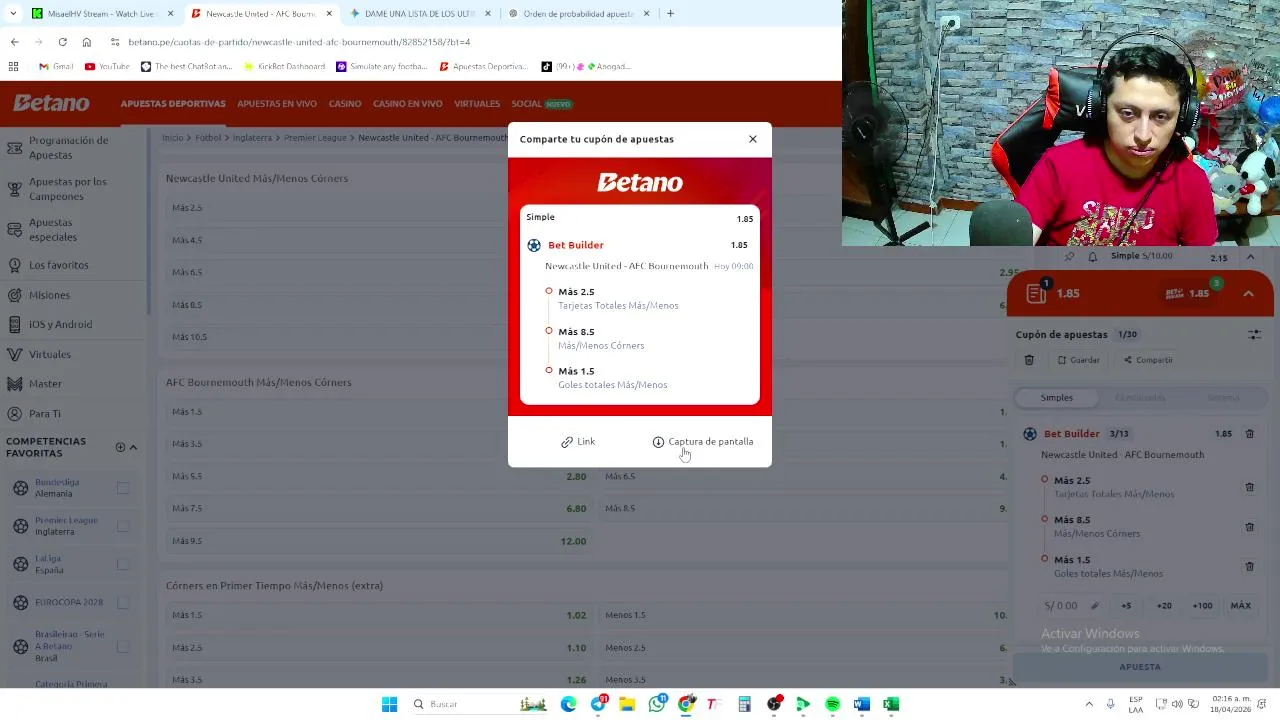Tick the Premier League Inglaterra checkbox
1280x720 pixels.
[x=123, y=526]
